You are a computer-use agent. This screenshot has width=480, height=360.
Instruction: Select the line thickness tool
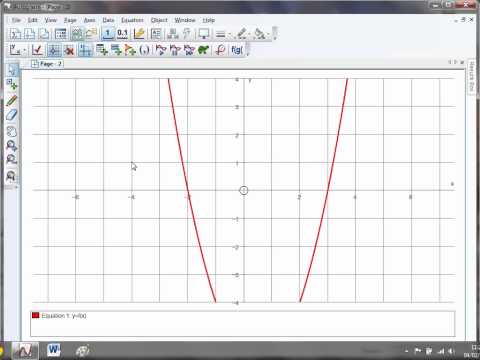pyautogui.click(x=220, y=34)
